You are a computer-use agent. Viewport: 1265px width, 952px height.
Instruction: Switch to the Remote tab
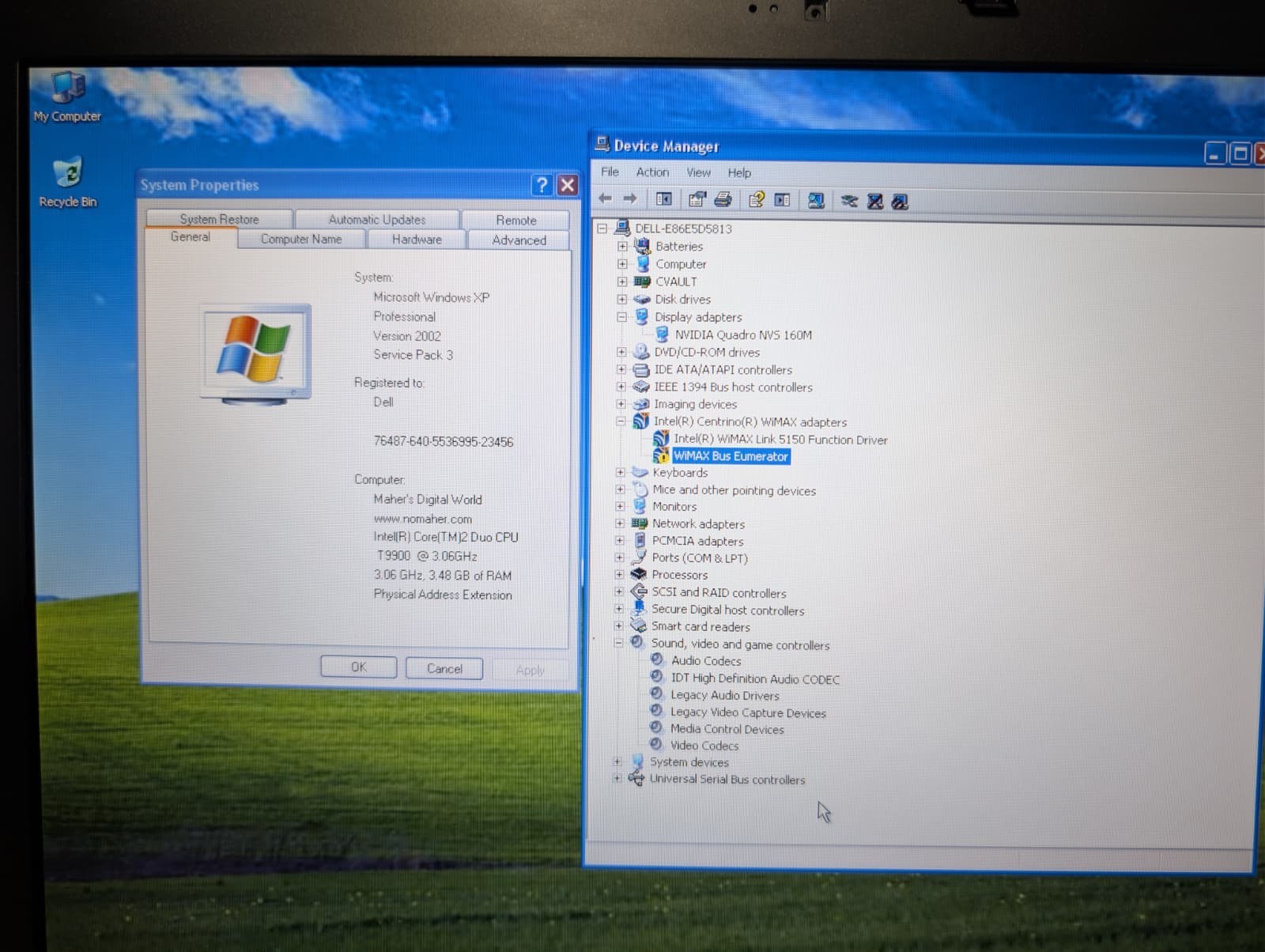(515, 221)
